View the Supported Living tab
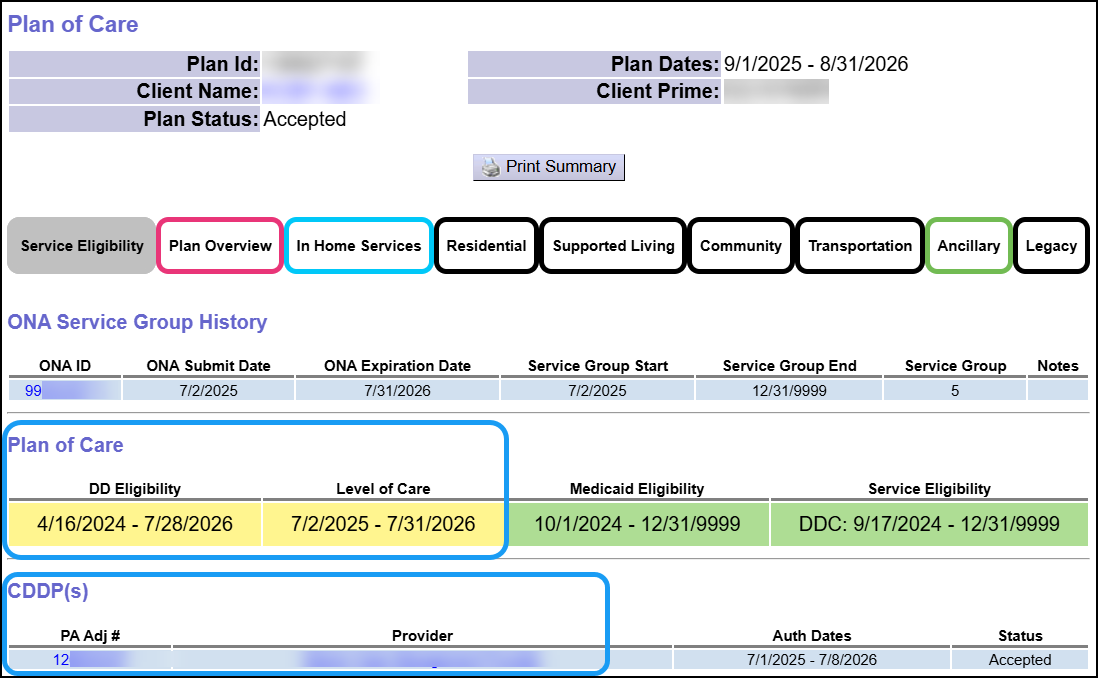Image resolution: width=1098 pixels, height=678 pixels. tap(611, 245)
